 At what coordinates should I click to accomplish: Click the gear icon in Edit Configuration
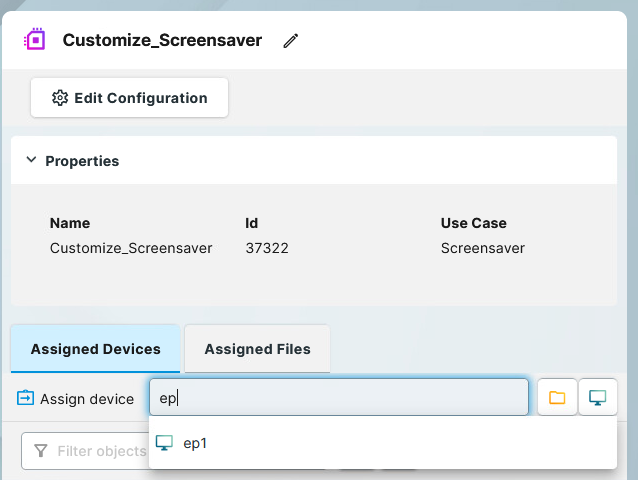(x=59, y=98)
